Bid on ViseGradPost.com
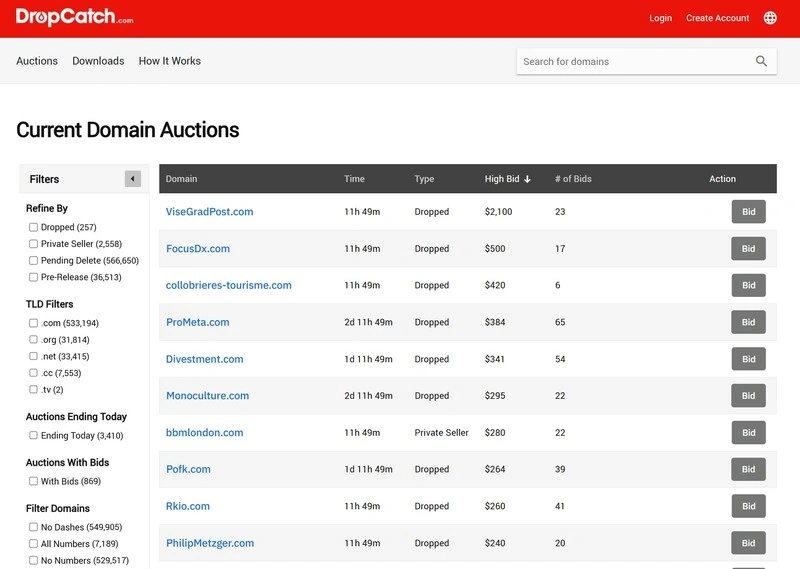This screenshot has width=800, height=569. pos(748,212)
